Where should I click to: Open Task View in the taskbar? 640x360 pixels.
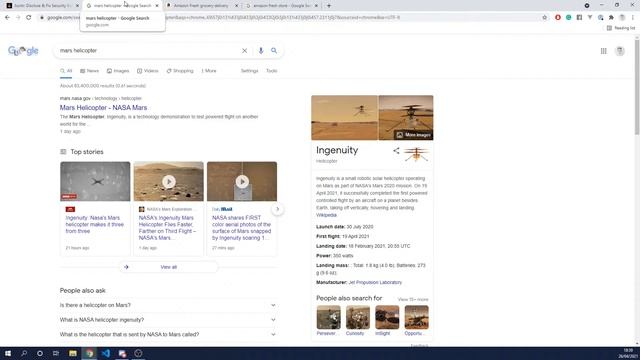[56, 353]
